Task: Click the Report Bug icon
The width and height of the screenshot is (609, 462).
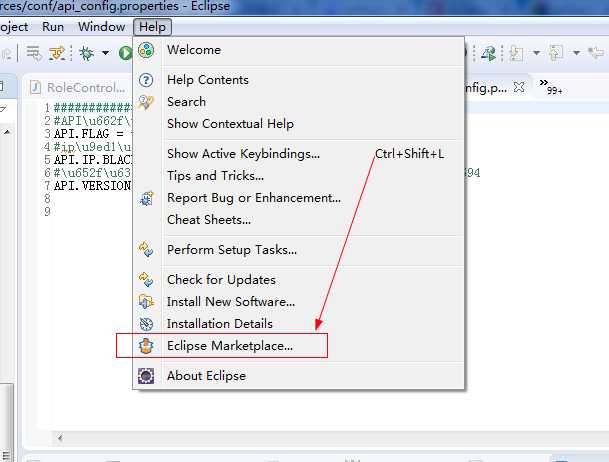Action: coord(146,198)
